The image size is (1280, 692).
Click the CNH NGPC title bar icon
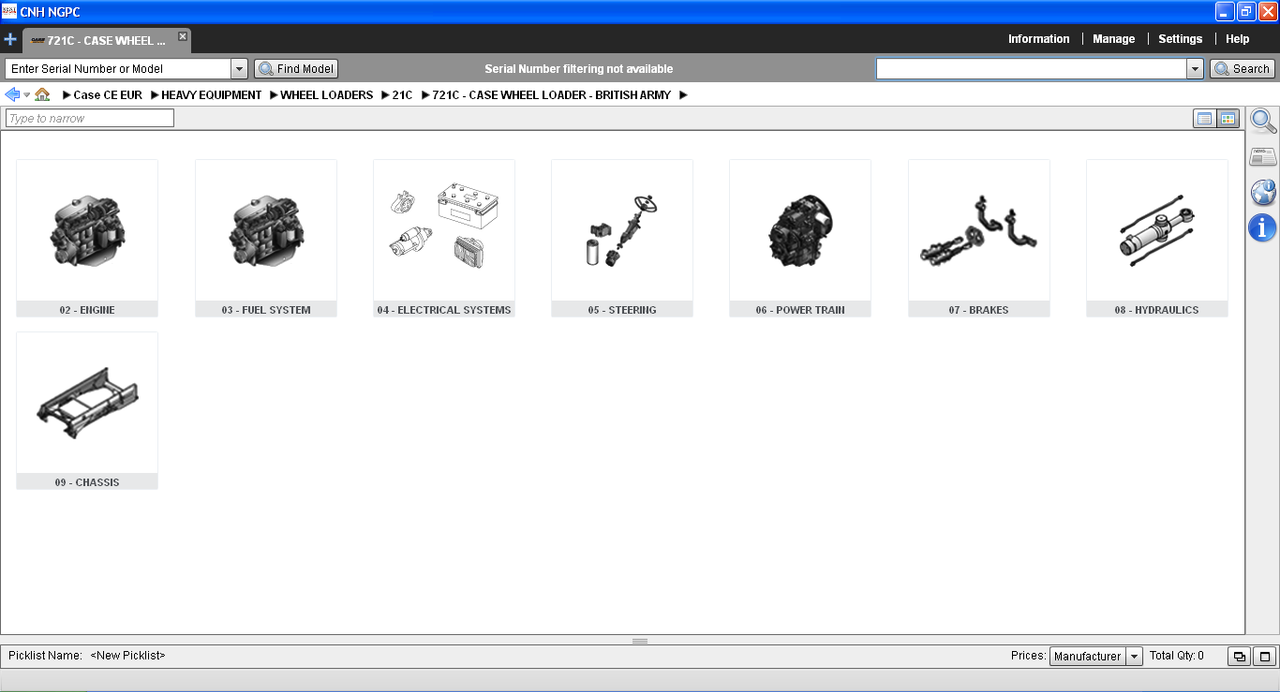click(9, 11)
